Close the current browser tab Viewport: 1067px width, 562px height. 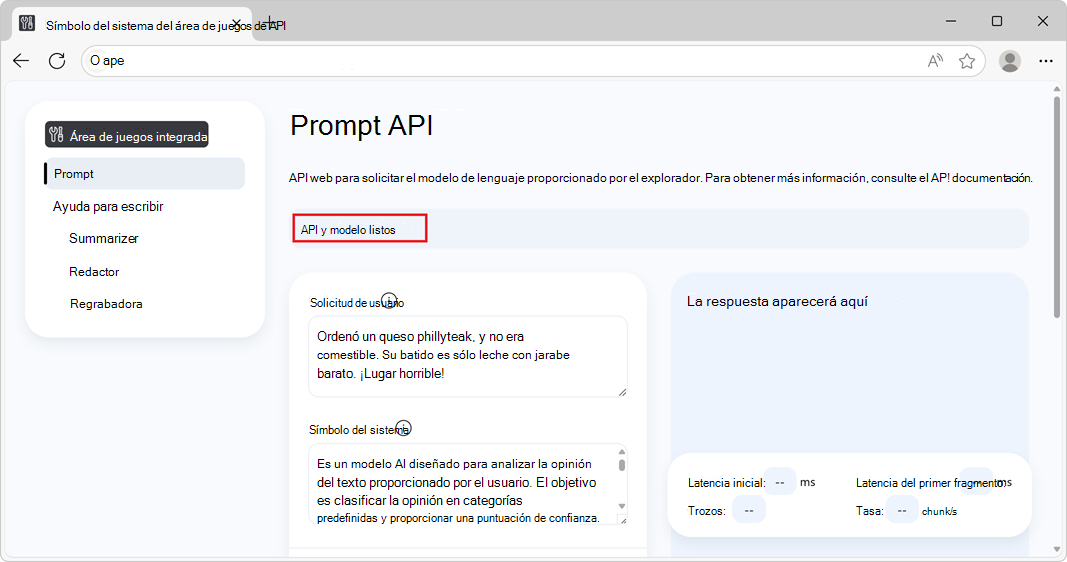click(x=237, y=24)
